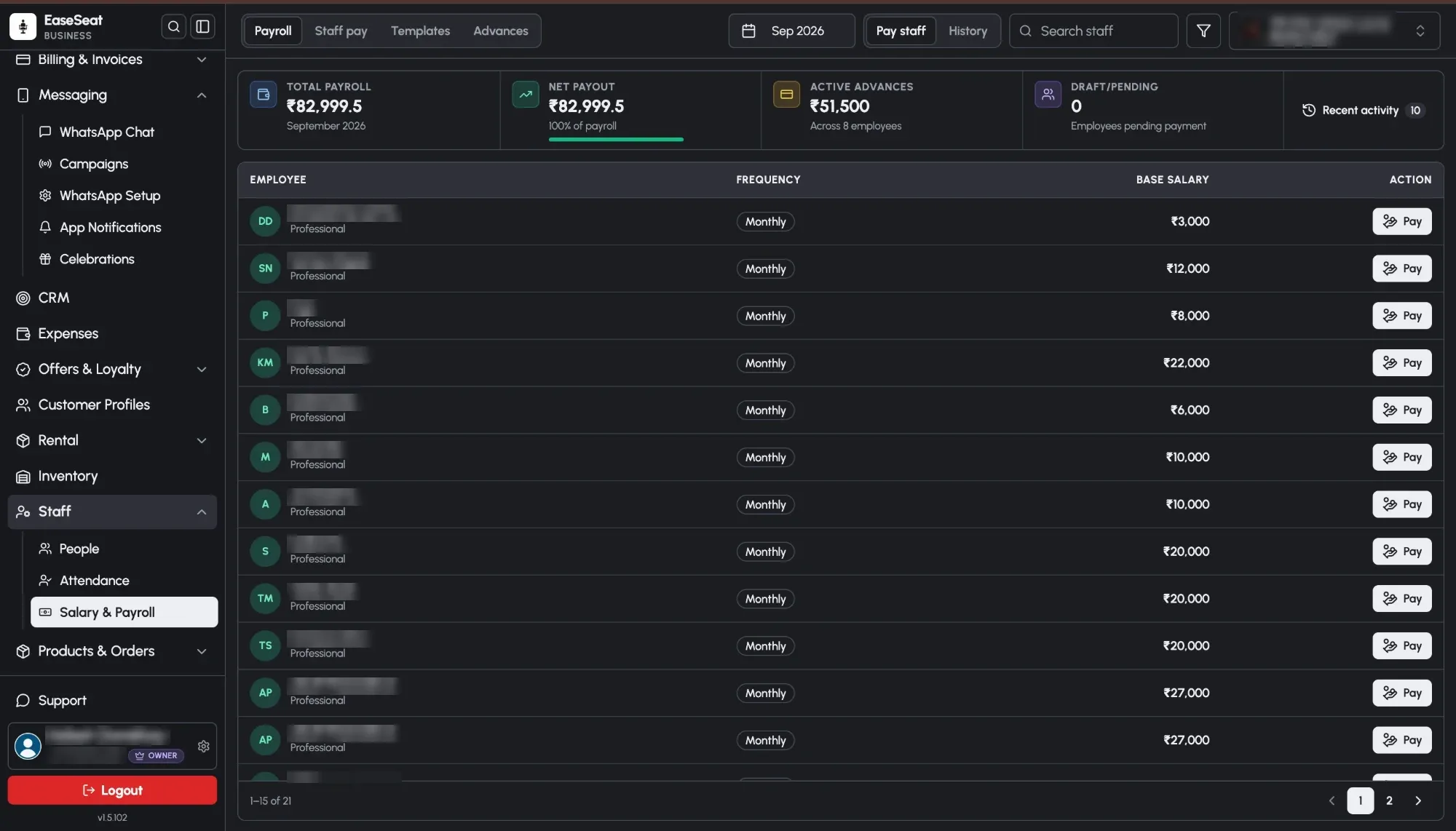Viewport: 1456px width, 831px height.
Task: Pay the employee with ₹6,000 salary
Action: click(x=1402, y=410)
